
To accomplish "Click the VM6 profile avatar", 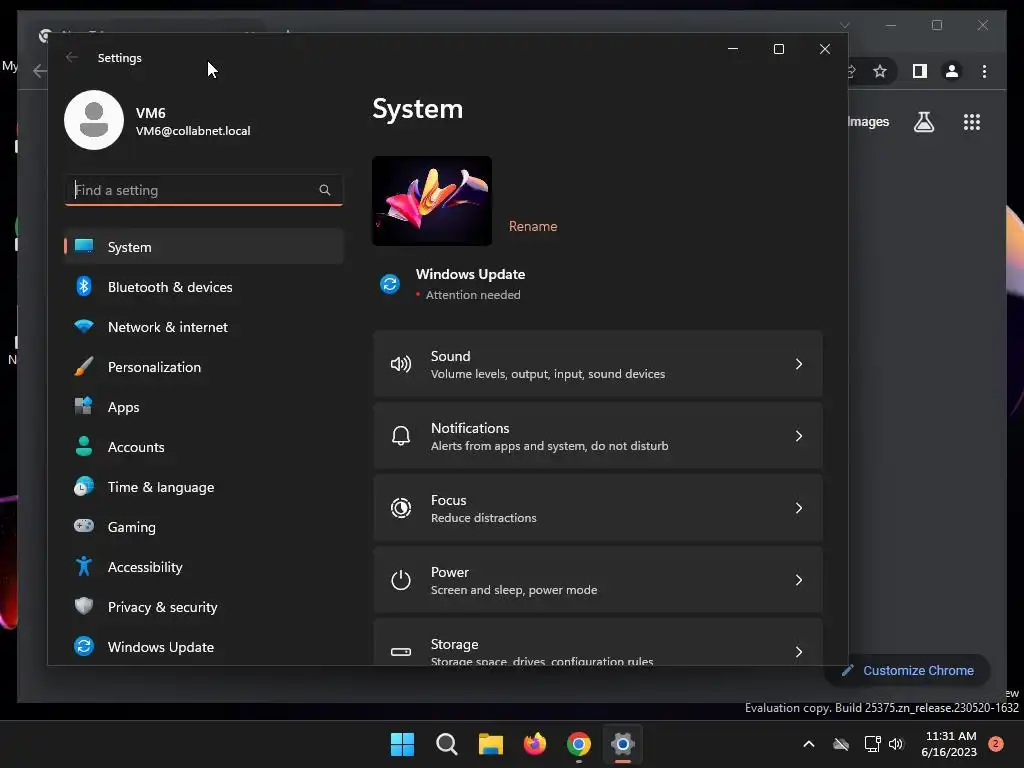I will coord(94,120).
